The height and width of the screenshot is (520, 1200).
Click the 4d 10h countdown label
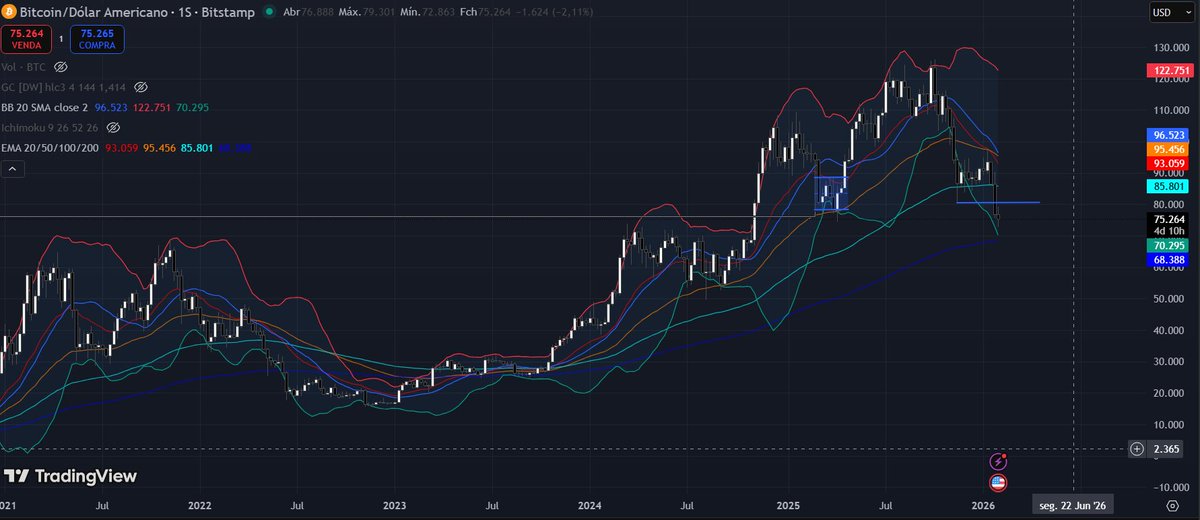coord(1168,232)
